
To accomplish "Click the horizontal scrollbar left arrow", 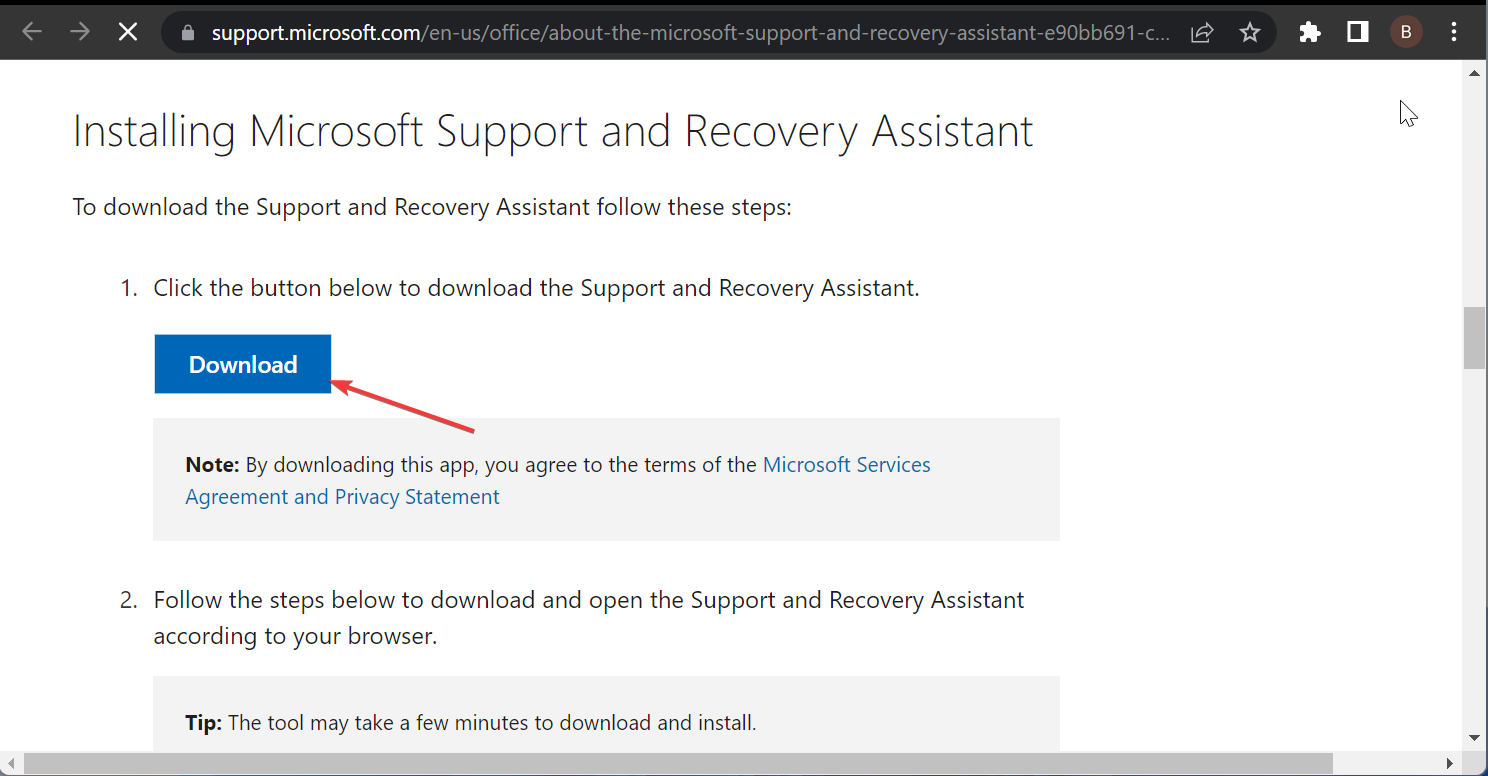I will [x=11, y=764].
